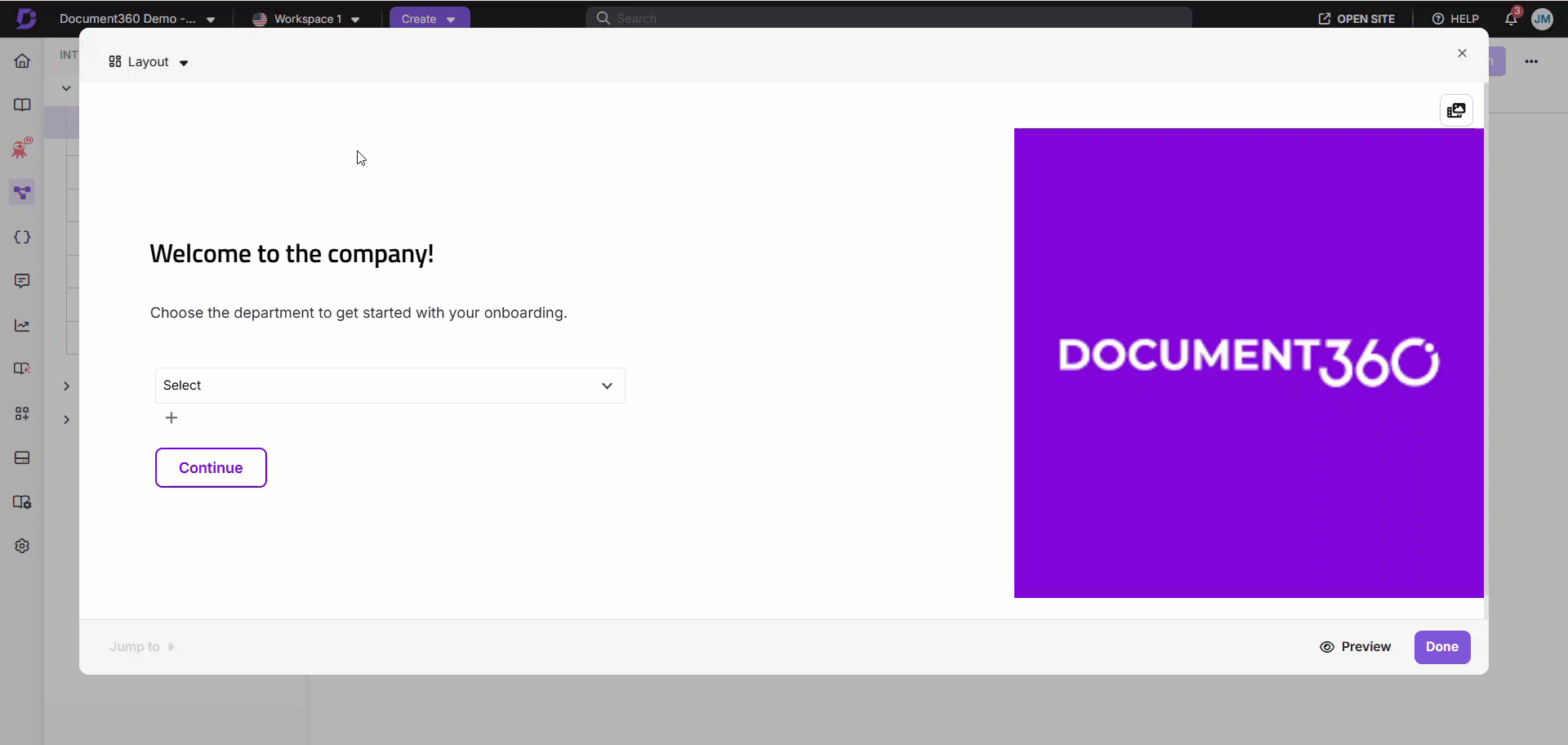This screenshot has width=1568, height=745.
Task: Click the OPEN SITE link
Action: [1356, 19]
